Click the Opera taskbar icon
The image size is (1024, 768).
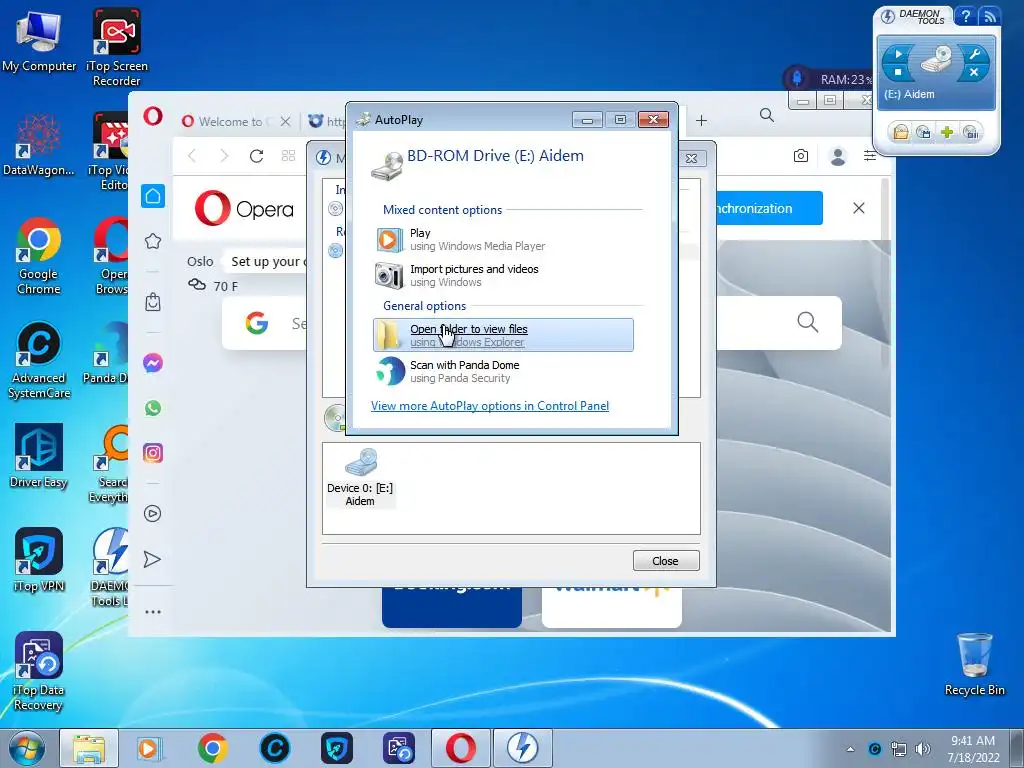[x=460, y=748]
